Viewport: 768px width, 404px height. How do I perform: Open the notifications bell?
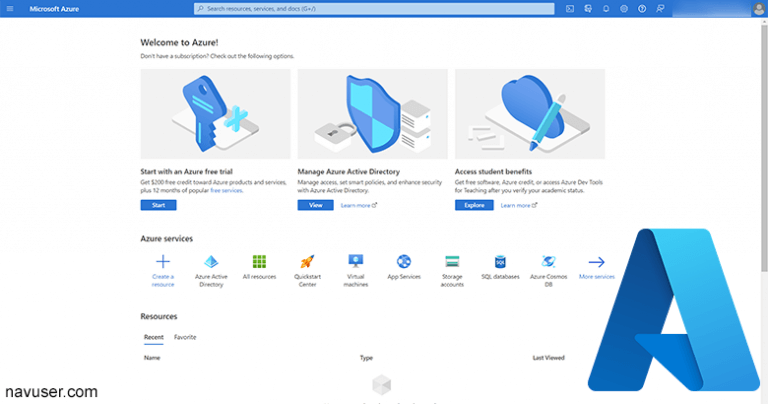pyautogui.click(x=606, y=9)
